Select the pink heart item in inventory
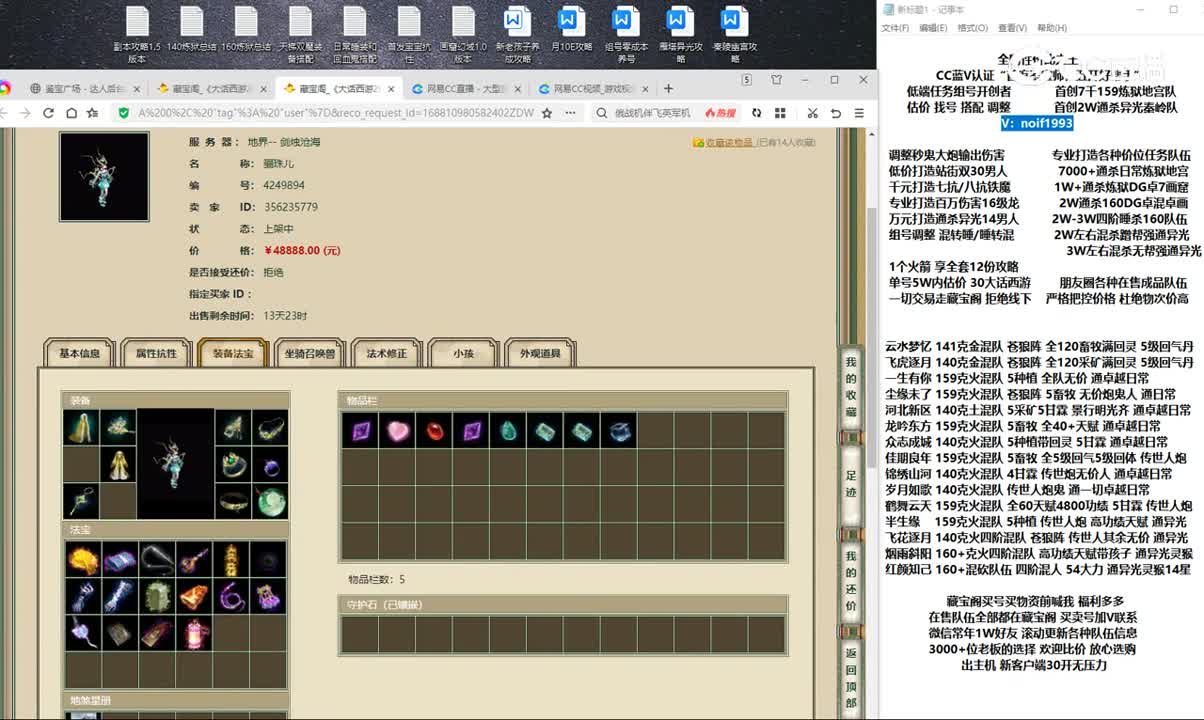The image size is (1204, 720). [397, 431]
